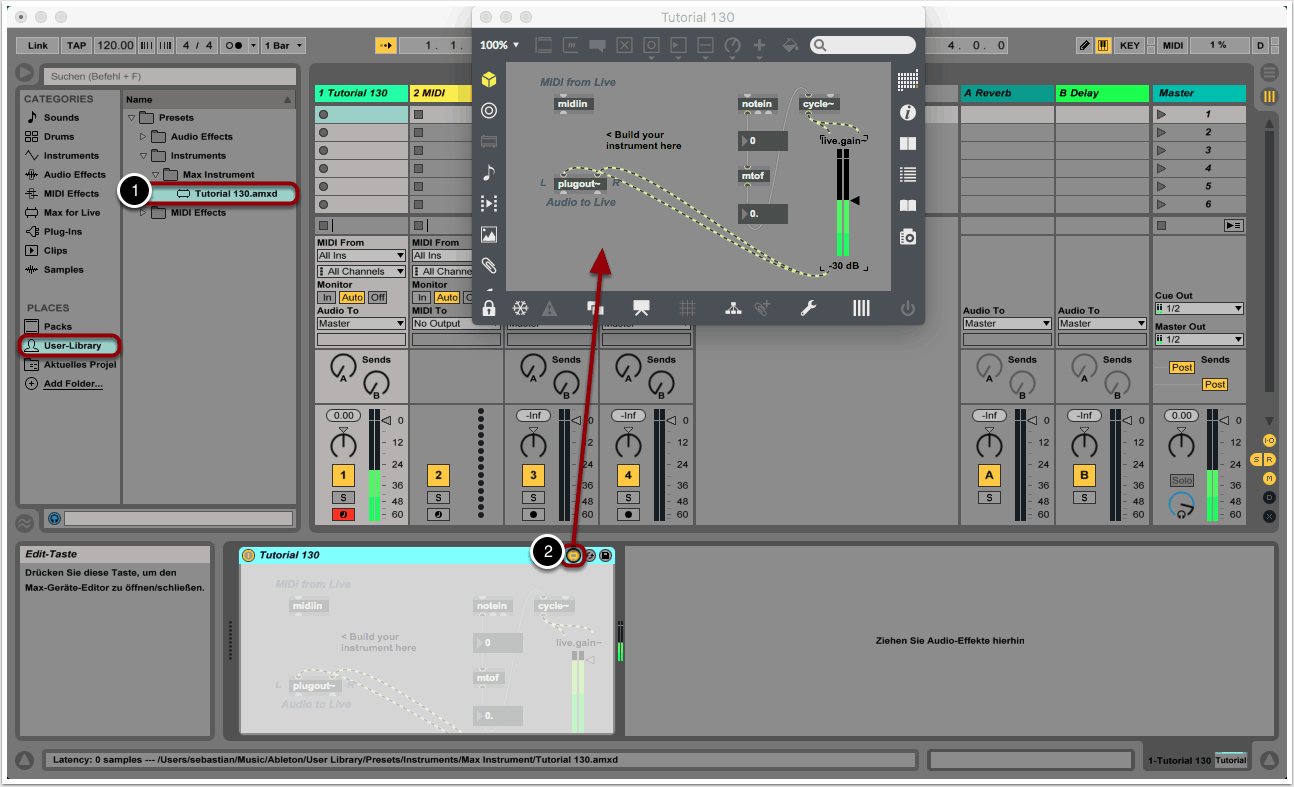Select Packs under Places

[x=58, y=327]
